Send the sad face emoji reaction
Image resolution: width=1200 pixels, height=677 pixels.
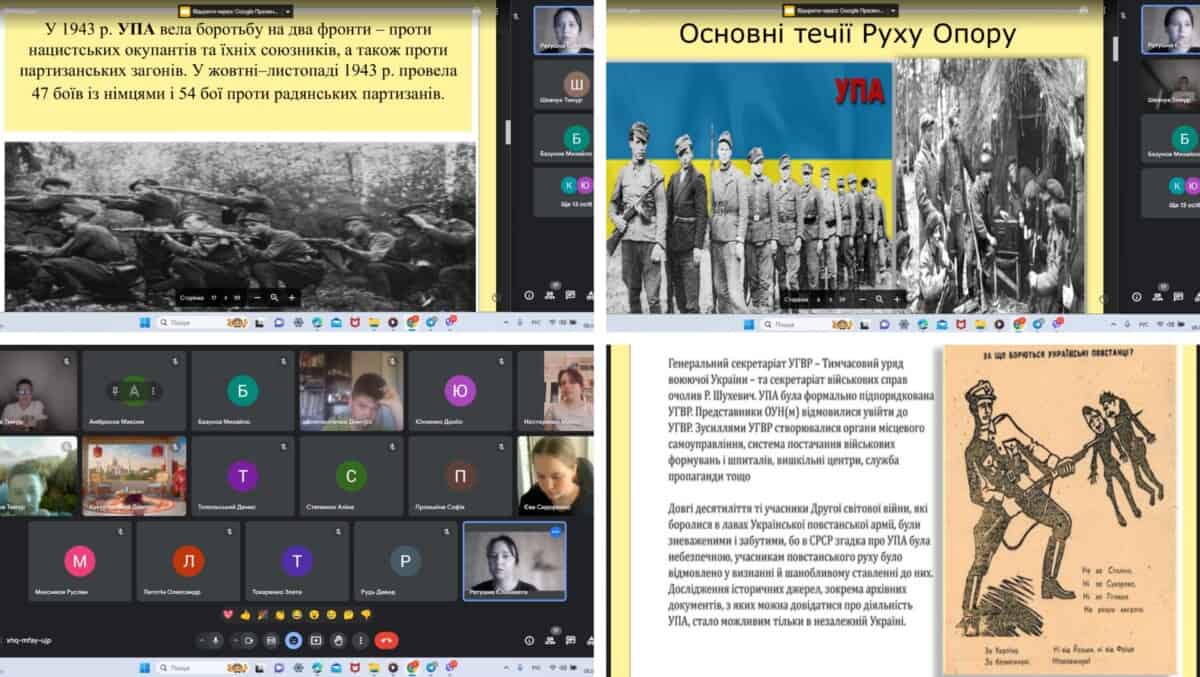(x=331, y=615)
